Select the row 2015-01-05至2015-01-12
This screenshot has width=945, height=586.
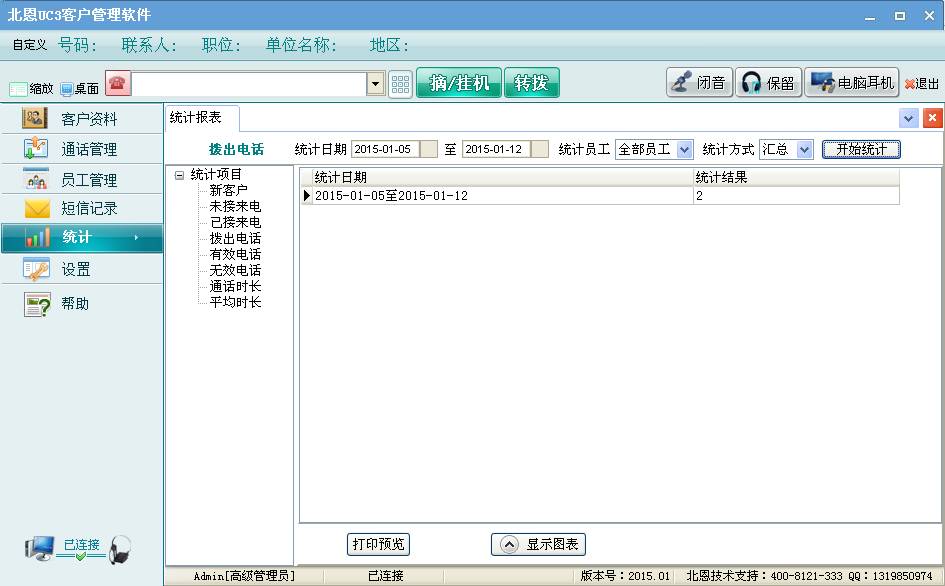tap(600, 195)
